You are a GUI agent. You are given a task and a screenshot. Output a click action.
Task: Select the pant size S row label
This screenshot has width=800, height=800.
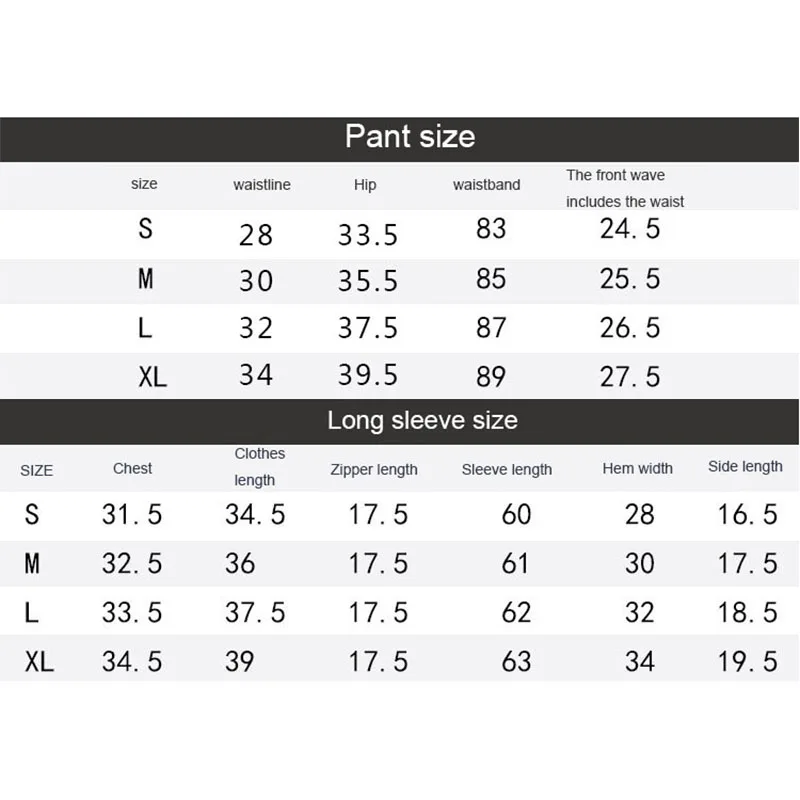pos(145,228)
